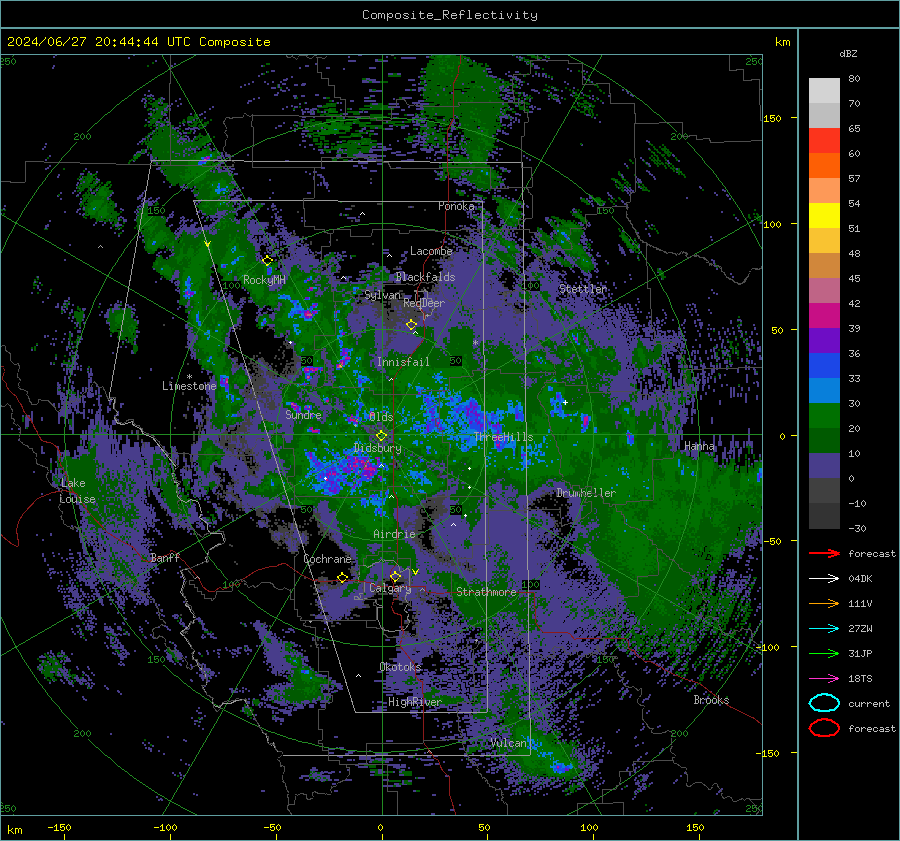900x841 pixels.
Task: Click the white 04DK arrow legend icon
Action: point(824,579)
